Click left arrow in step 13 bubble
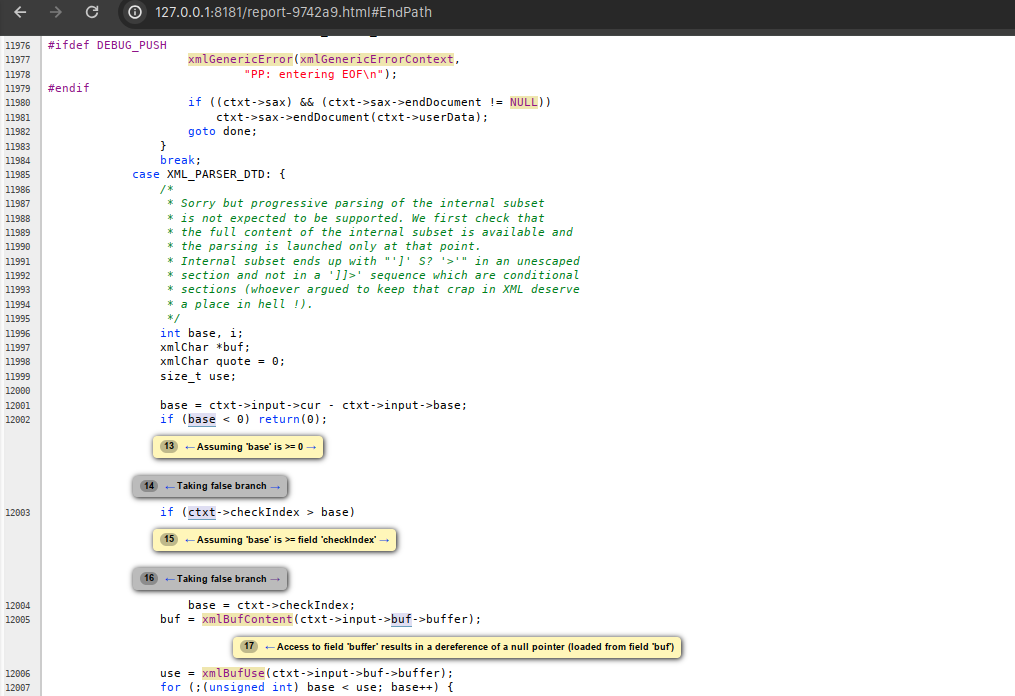 pos(189,447)
